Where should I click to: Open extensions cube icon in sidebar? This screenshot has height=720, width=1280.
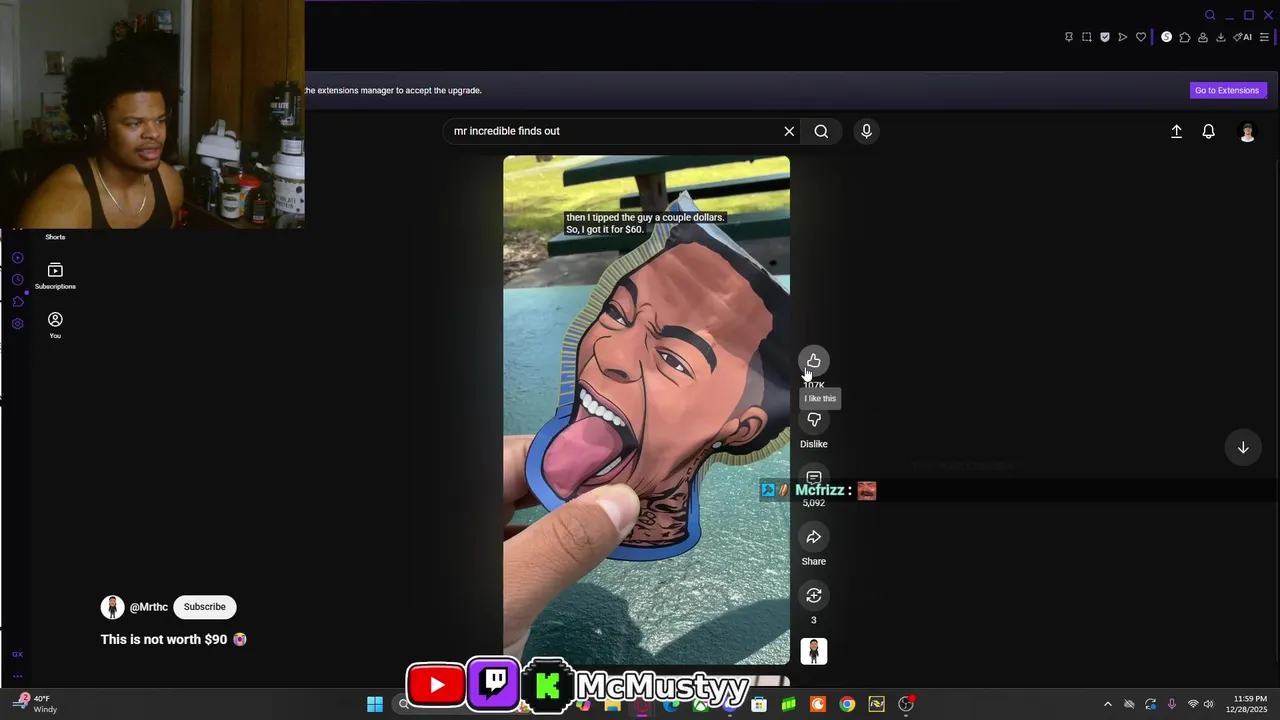pos(17,301)
